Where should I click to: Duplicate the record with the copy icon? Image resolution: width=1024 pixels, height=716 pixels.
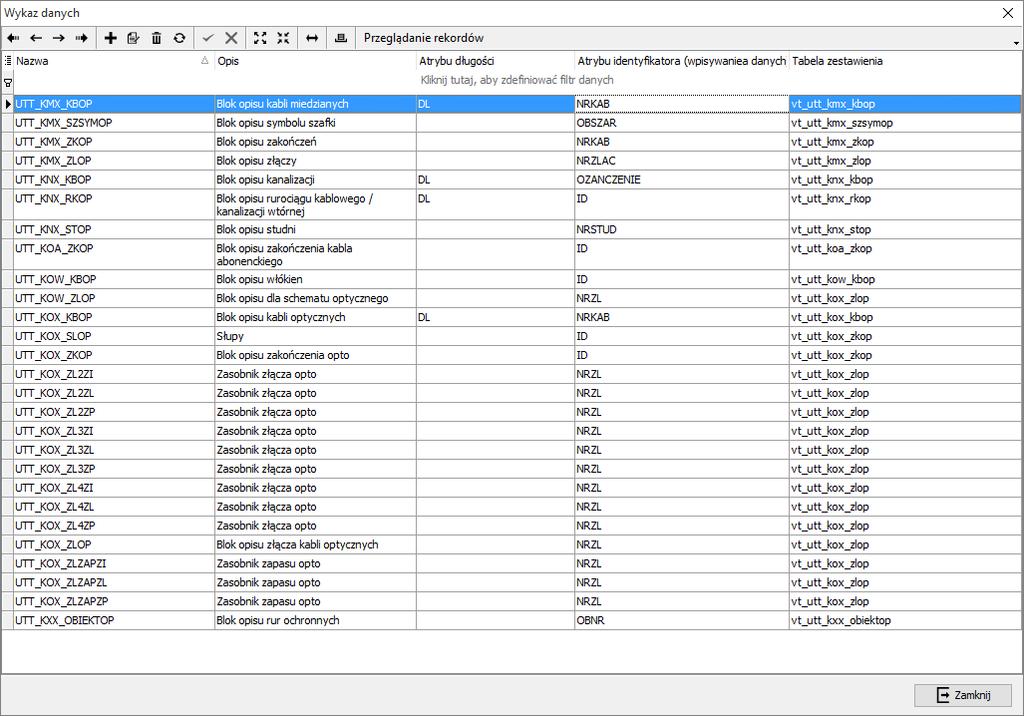133,38
